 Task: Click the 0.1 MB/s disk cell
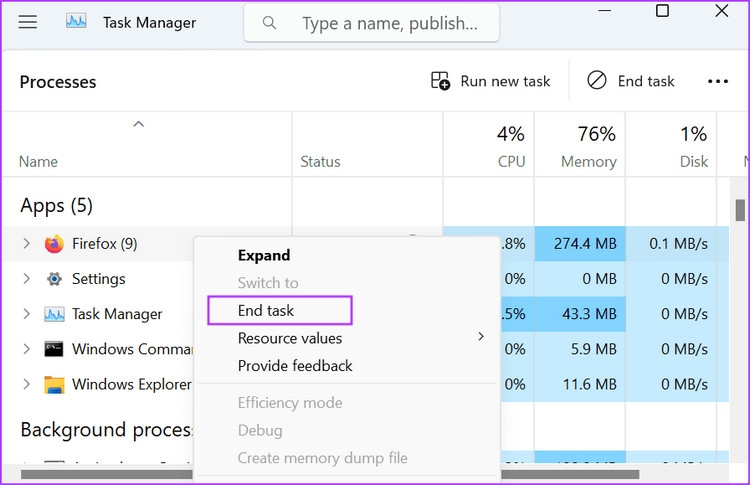671,244
